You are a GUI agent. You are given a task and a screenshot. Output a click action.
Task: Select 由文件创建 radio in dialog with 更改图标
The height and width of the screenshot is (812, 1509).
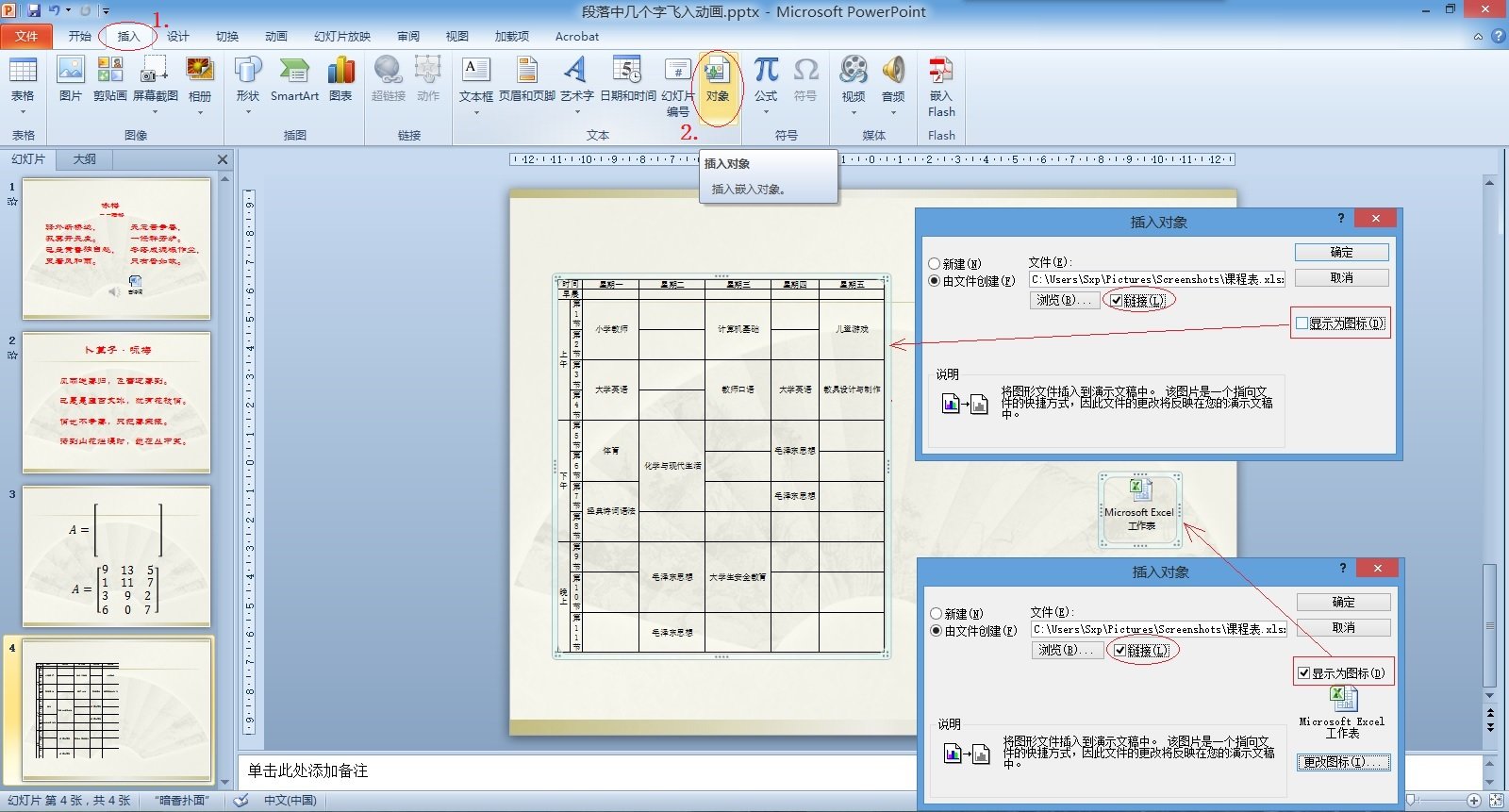[937, 631]
